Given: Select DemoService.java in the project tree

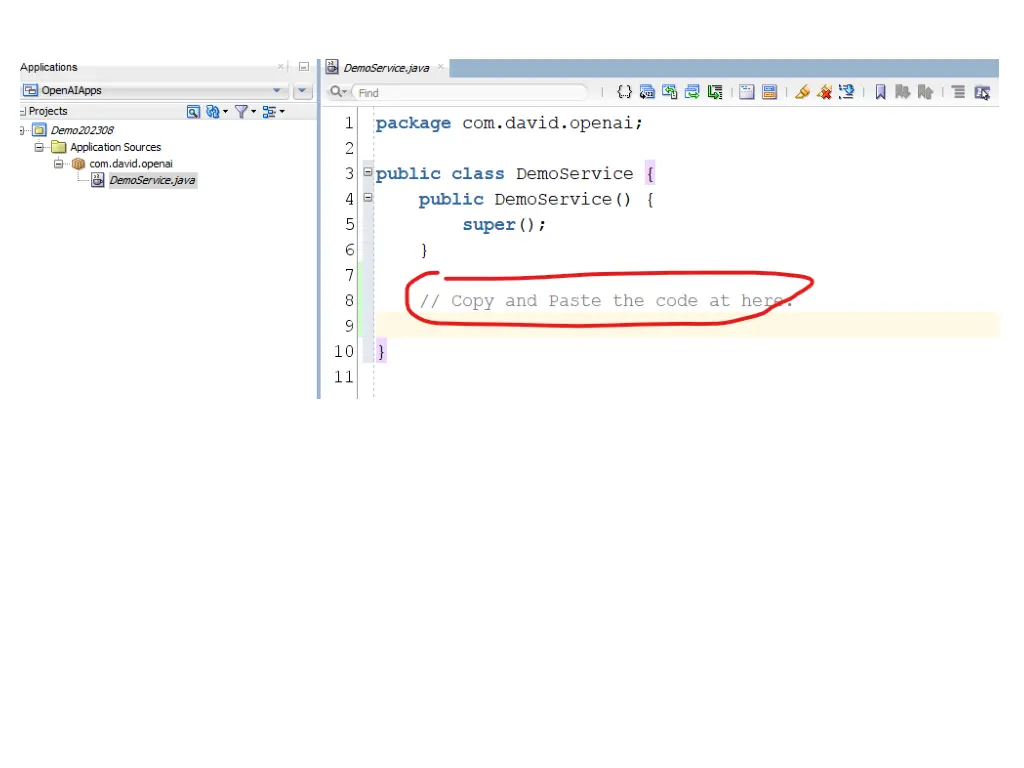Looking at the screenshot, I should (151, 180).
